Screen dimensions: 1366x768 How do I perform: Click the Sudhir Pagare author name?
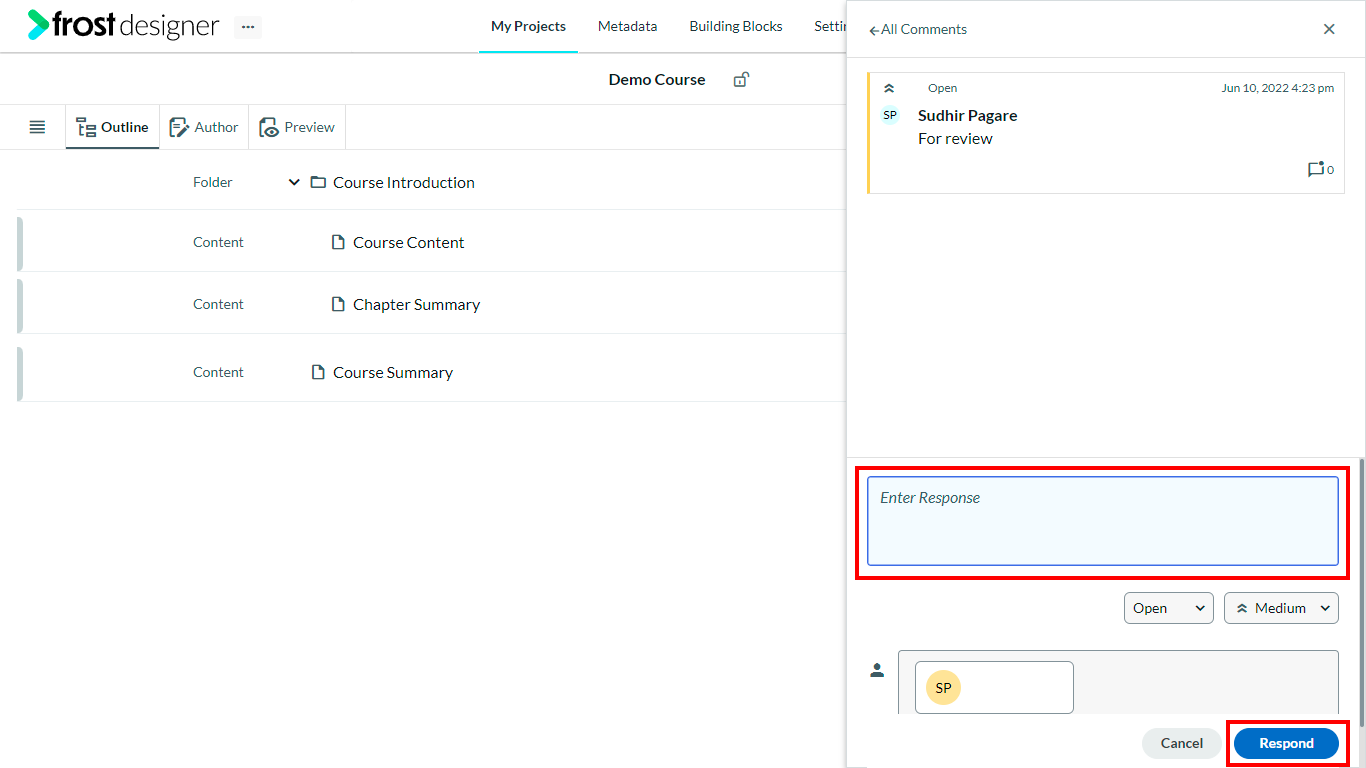pos(967,115)
